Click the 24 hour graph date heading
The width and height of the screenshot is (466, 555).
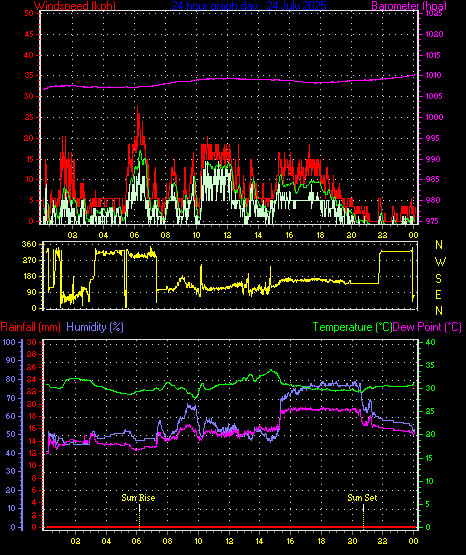[249, 5]
